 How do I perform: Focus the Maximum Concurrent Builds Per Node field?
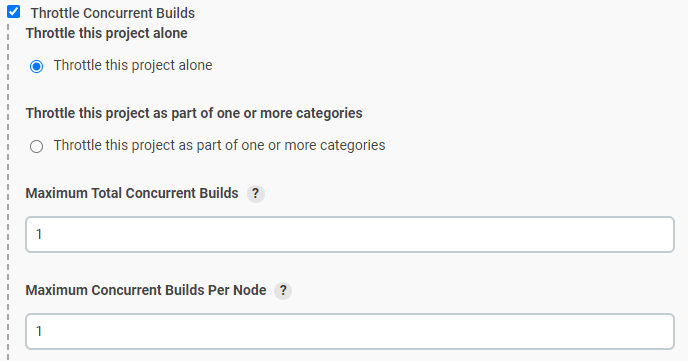point(350,331)
